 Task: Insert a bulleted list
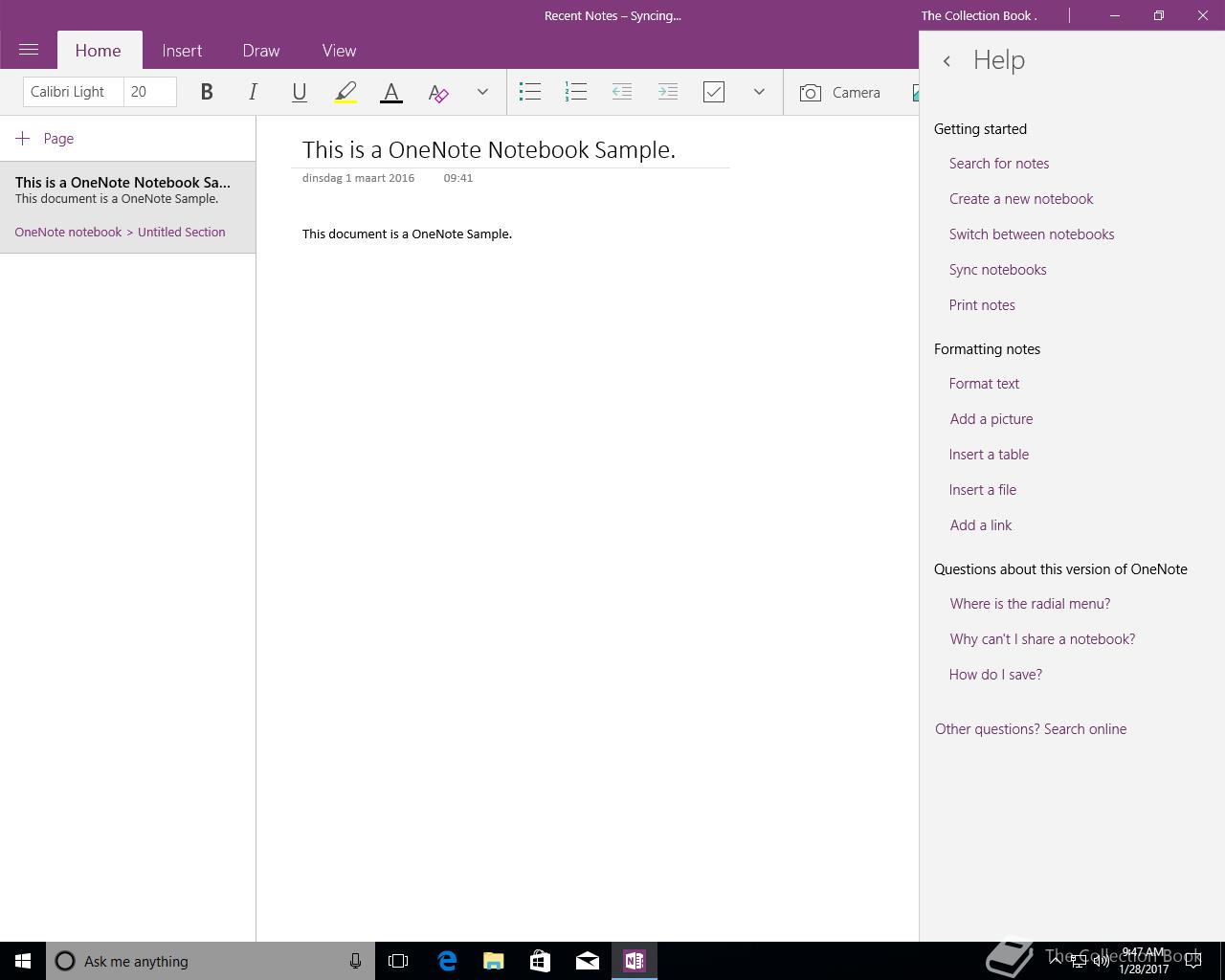tap(530, 92)
